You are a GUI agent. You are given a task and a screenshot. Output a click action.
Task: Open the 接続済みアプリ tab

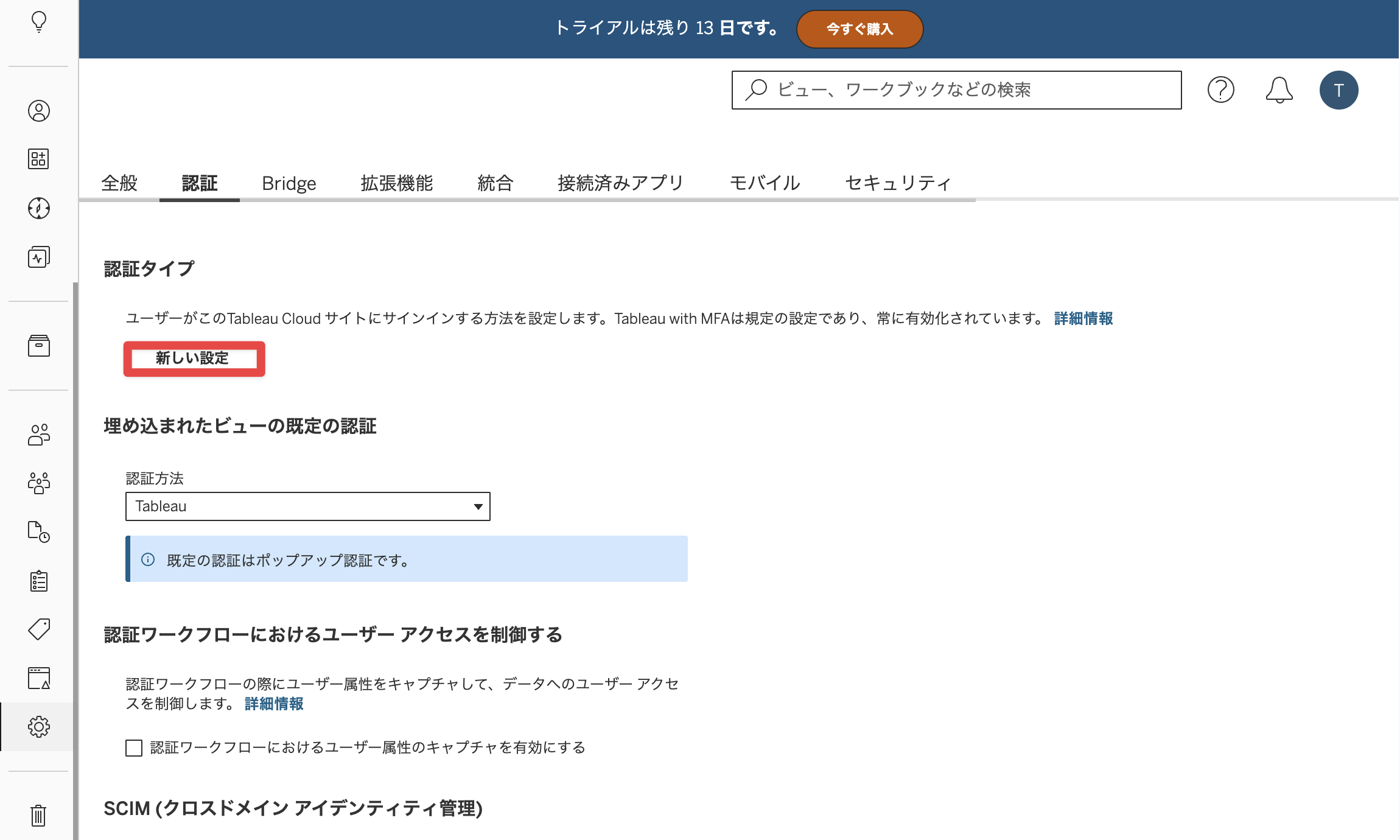(x=621, y=183)
